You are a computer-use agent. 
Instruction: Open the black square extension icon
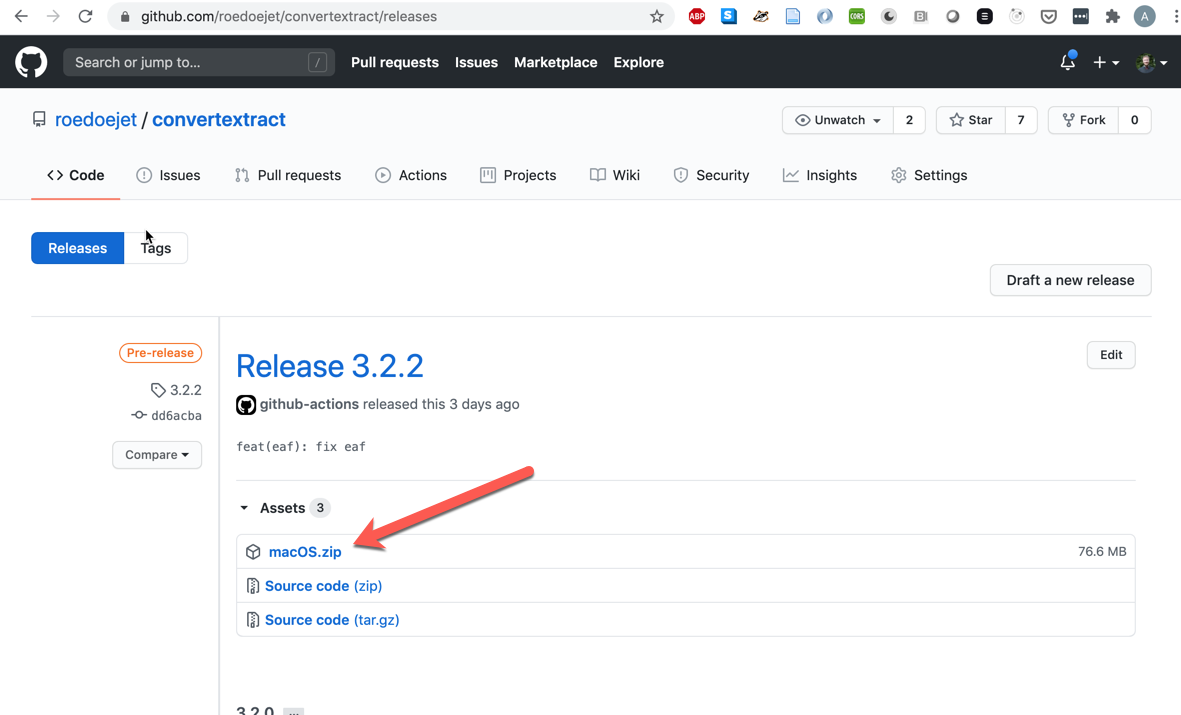pos(984,17)
